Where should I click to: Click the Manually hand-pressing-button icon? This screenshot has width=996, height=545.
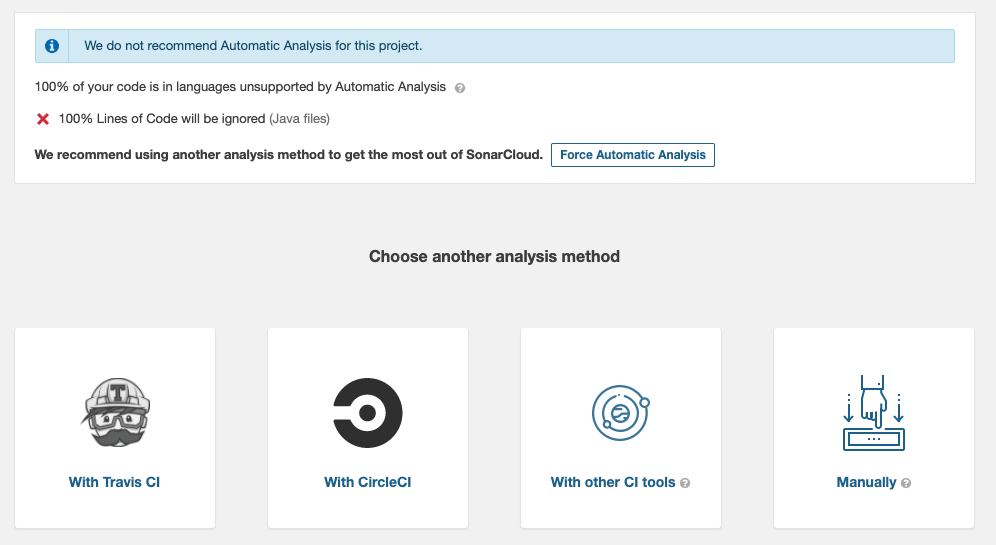tap(873, 413)
